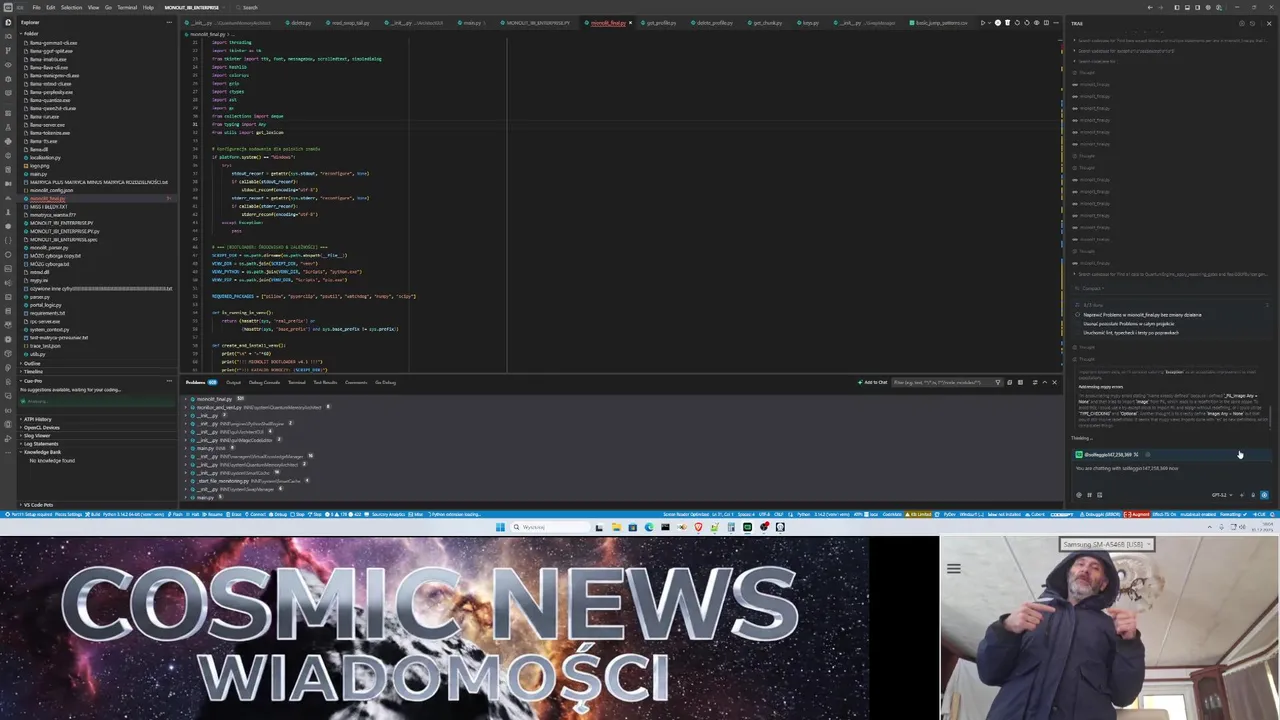1280x720 pixels.
Task: Open the Search view in the activity bar
Action: click(x=8, y=36)
